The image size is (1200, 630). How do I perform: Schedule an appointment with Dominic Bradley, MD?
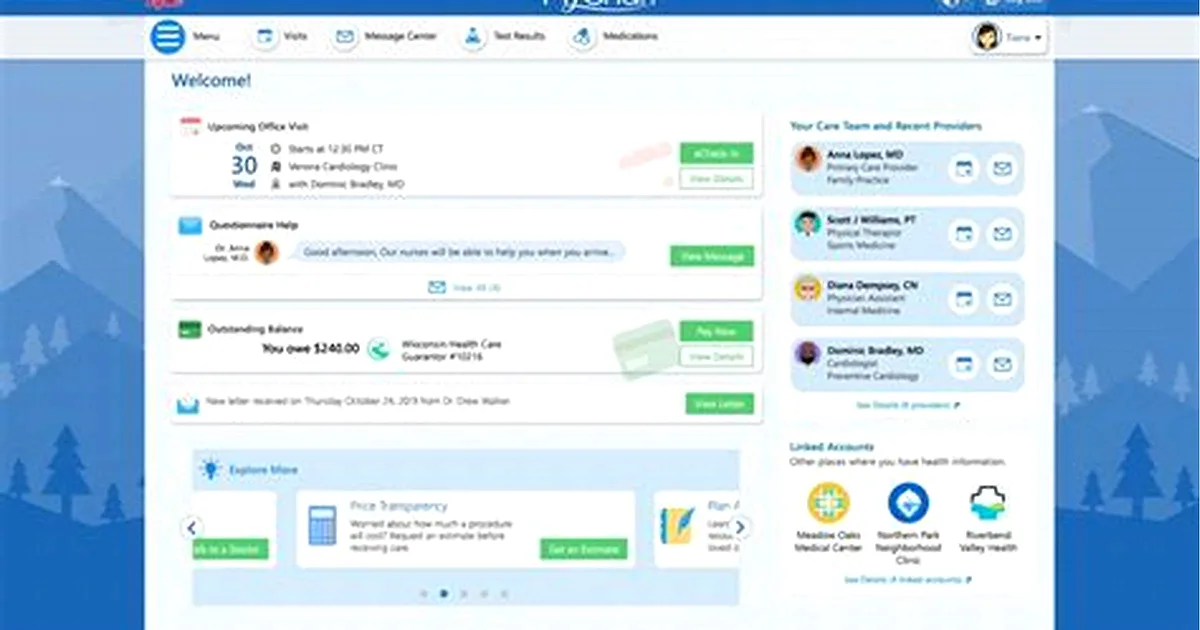963,365
